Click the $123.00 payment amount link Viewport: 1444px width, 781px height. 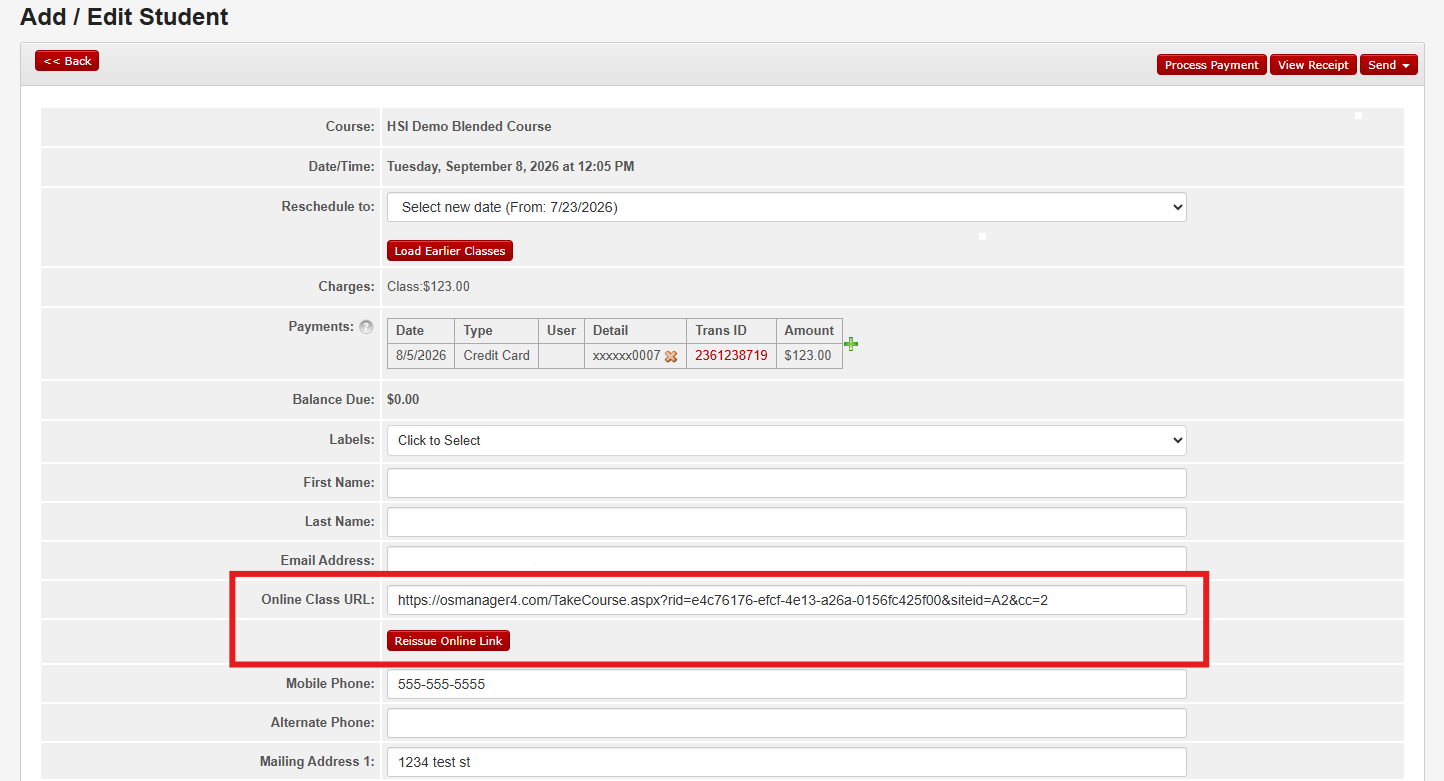[x=807, y=355]
